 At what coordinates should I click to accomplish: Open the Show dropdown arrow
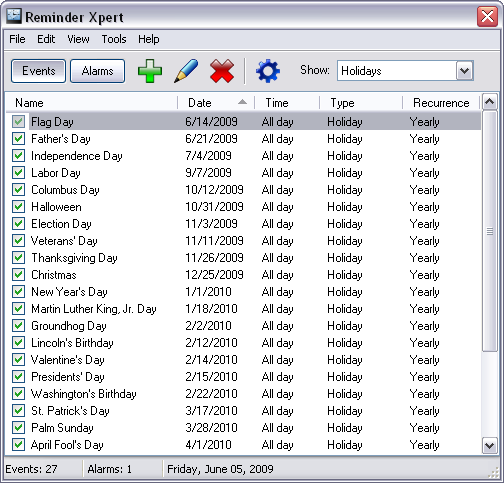click(465, 71)
